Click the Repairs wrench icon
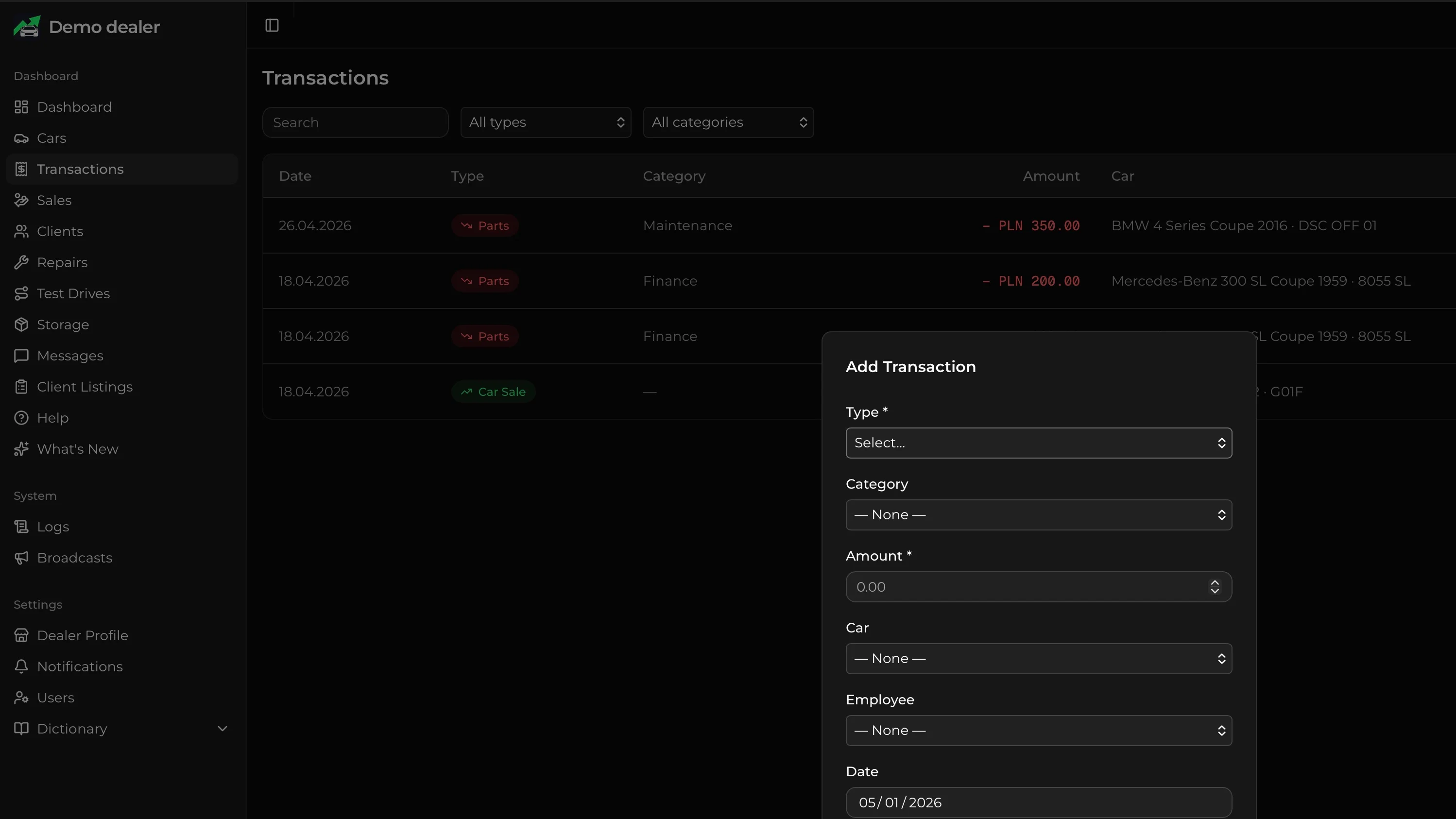Image resolution: width=1456 pixels, height=819 pixels. tap(21, 262)
